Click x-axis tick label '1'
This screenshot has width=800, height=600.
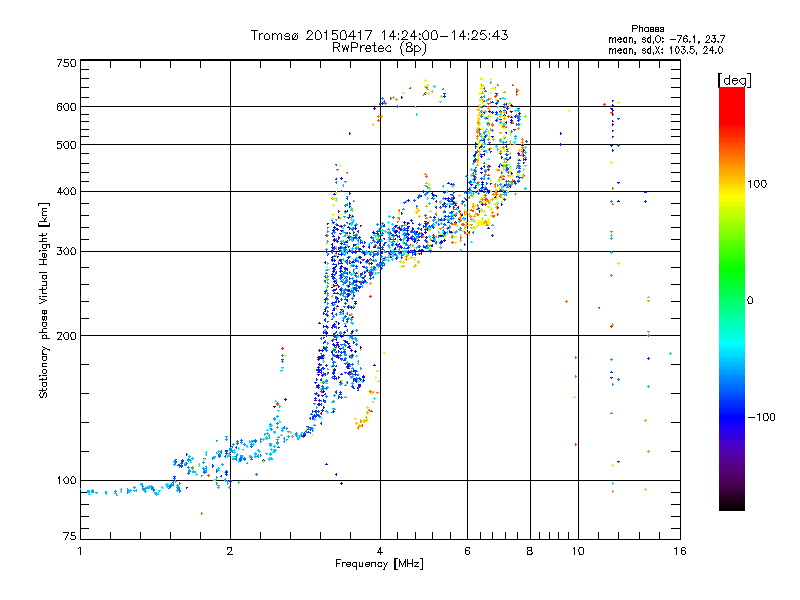(80, 551)
